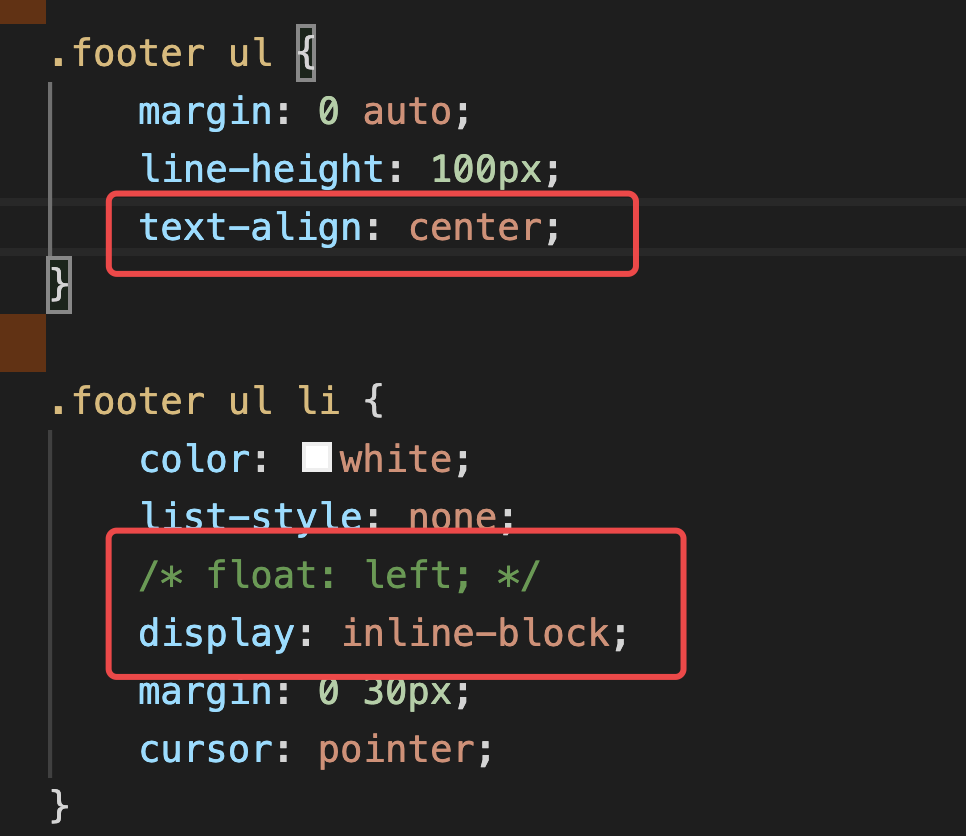
Task: Click the commented-out float: left line
Action: pyautogui.click(x=339, y=575)
